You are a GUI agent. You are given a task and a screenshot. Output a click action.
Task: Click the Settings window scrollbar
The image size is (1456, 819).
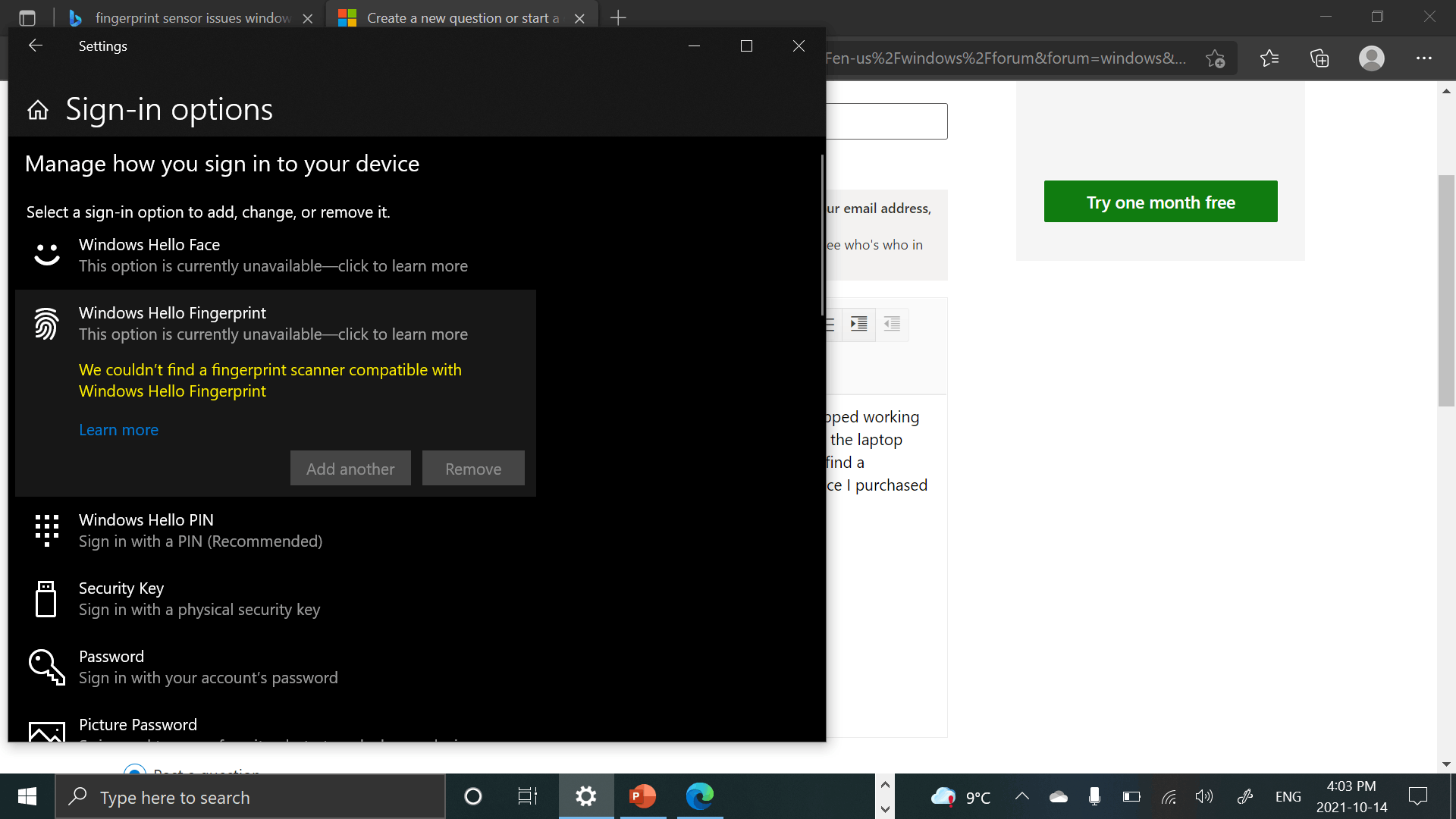[x=822, y=235]
